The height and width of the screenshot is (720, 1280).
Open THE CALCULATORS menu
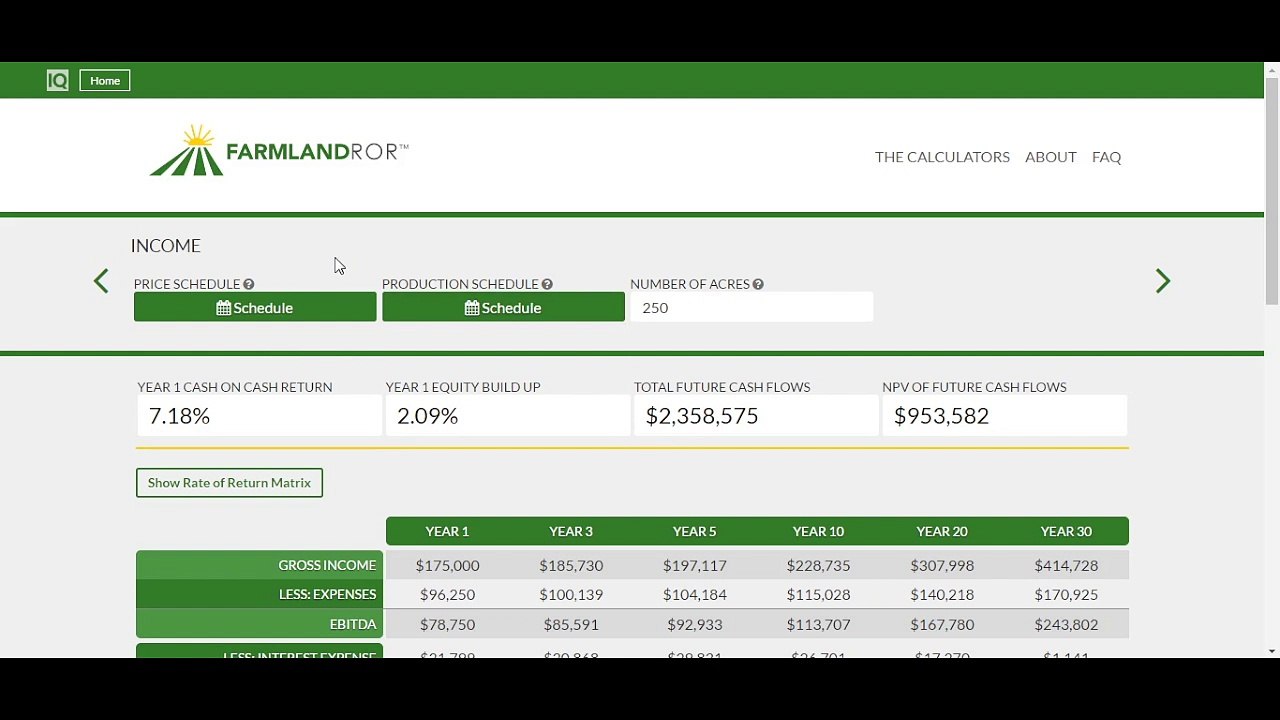pyautogui.click(x=942, y=157)
